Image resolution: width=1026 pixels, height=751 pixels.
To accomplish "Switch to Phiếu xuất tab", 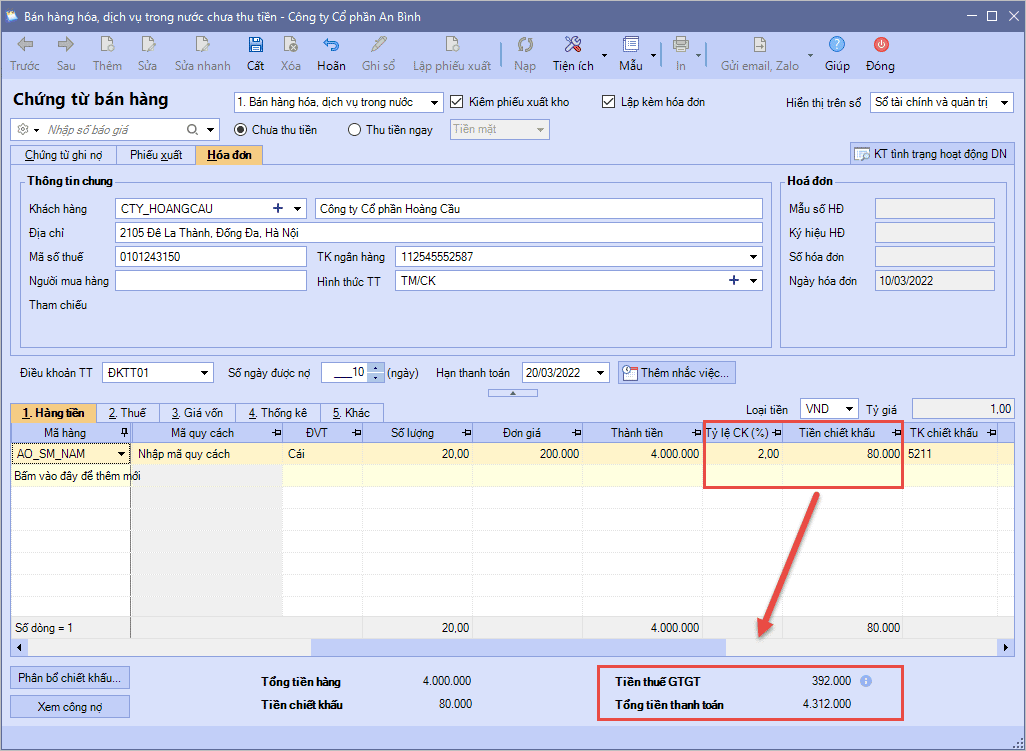I will [156, 155].
